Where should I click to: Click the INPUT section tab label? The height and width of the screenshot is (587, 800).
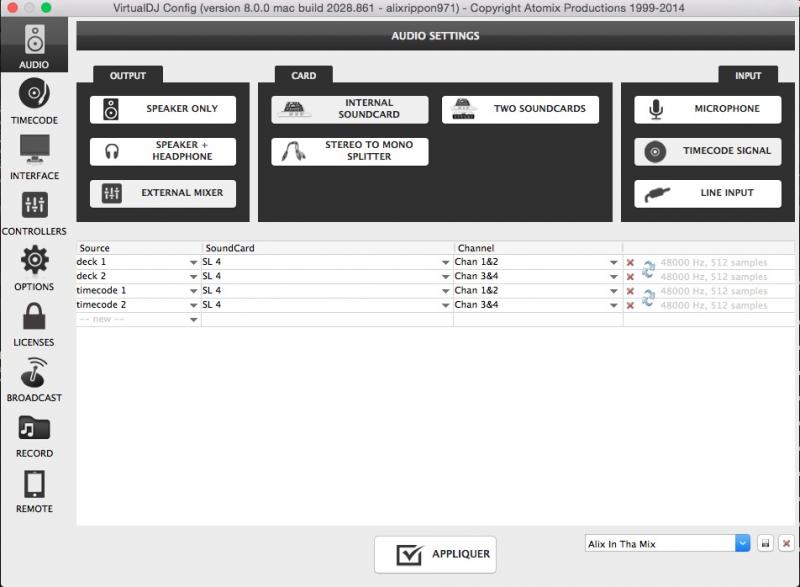coord(748,75)
